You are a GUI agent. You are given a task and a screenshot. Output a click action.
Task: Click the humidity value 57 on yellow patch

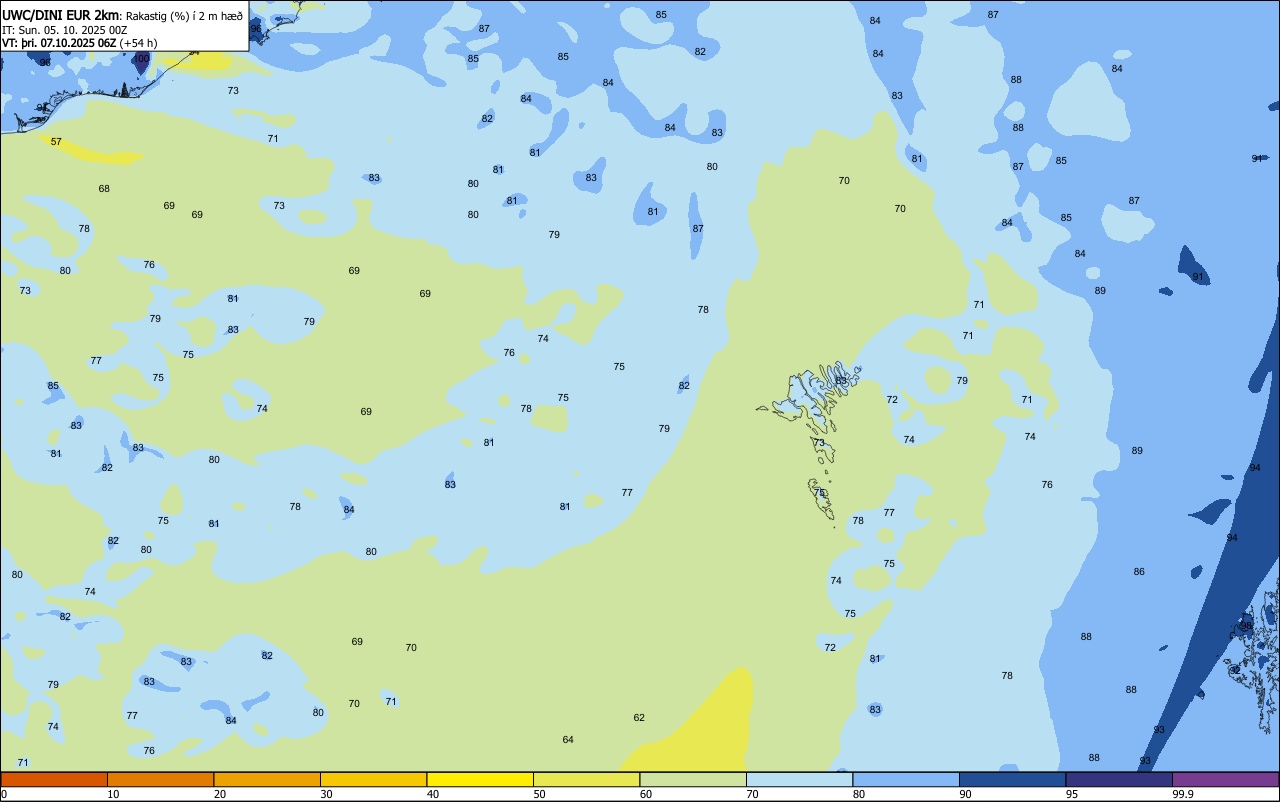pyautogui.click(x=56, y=142)
